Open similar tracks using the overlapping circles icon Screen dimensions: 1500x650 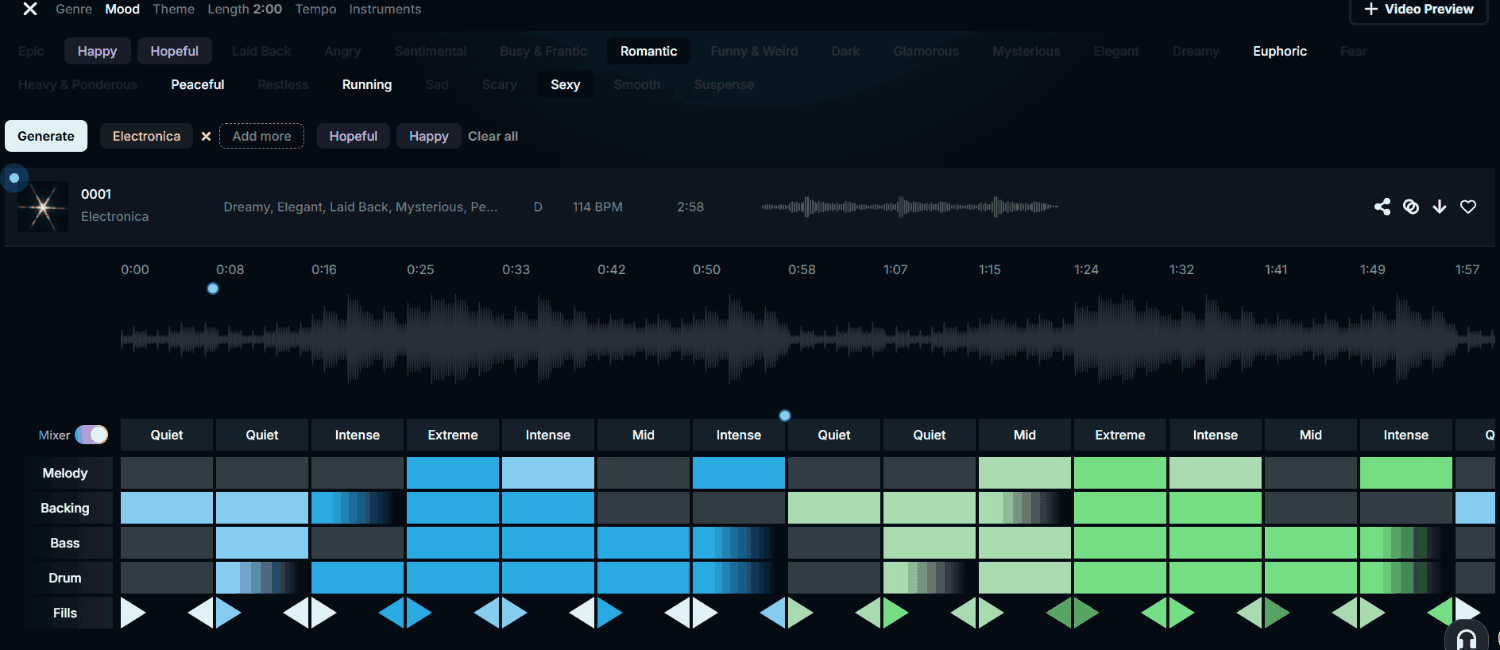tap(1411, 207)
